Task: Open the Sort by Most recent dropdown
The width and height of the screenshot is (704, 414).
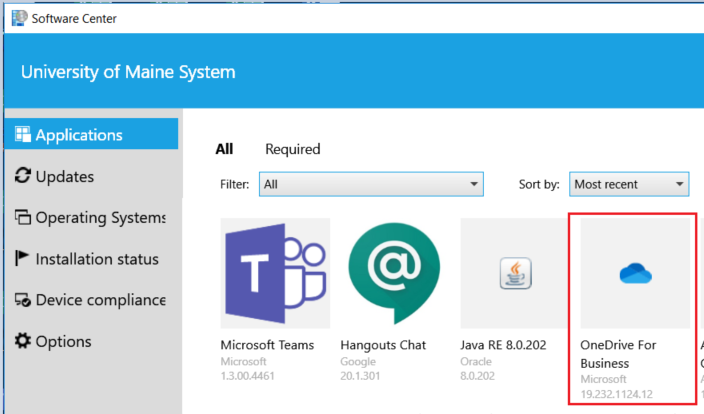Action: click(629, 184)
